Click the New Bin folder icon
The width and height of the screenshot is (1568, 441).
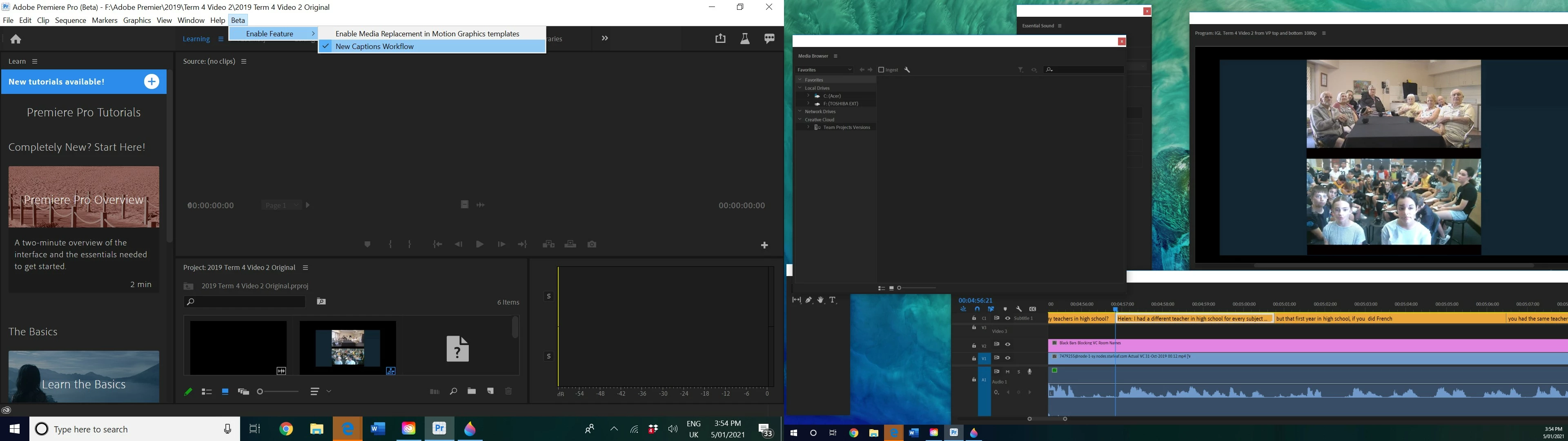(472, 391)
